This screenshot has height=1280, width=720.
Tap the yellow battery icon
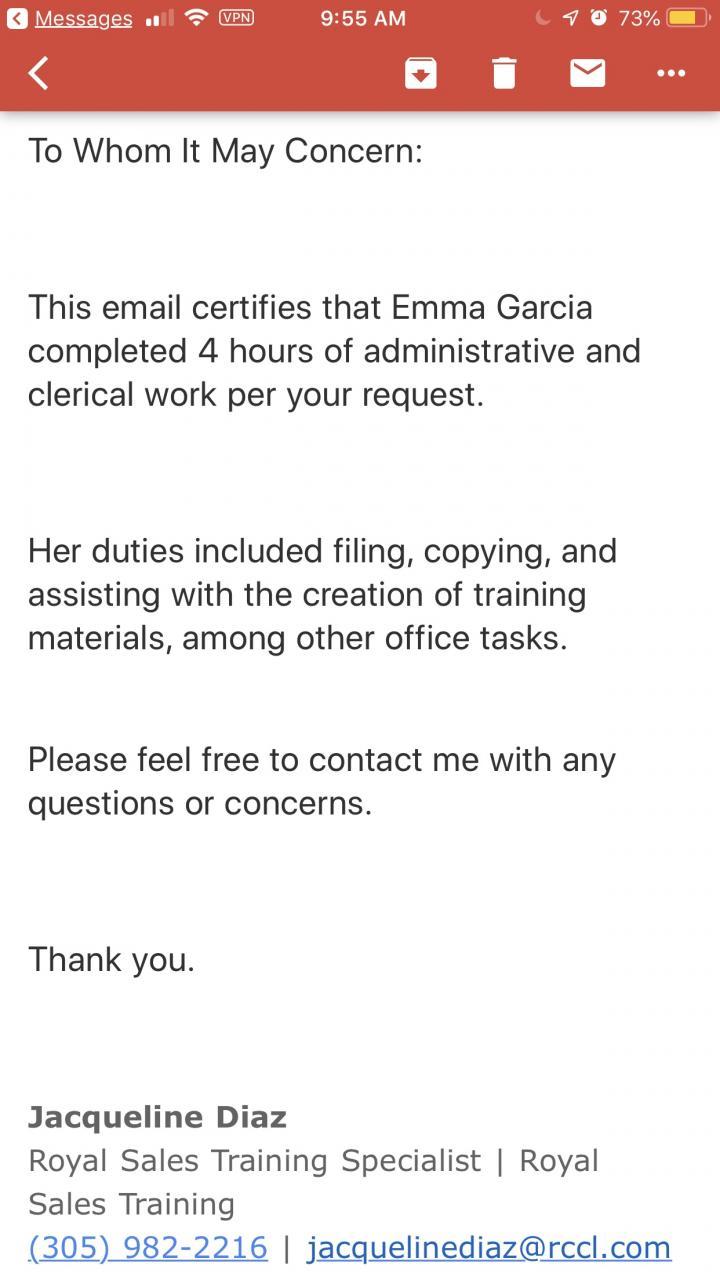click(688, 18)
